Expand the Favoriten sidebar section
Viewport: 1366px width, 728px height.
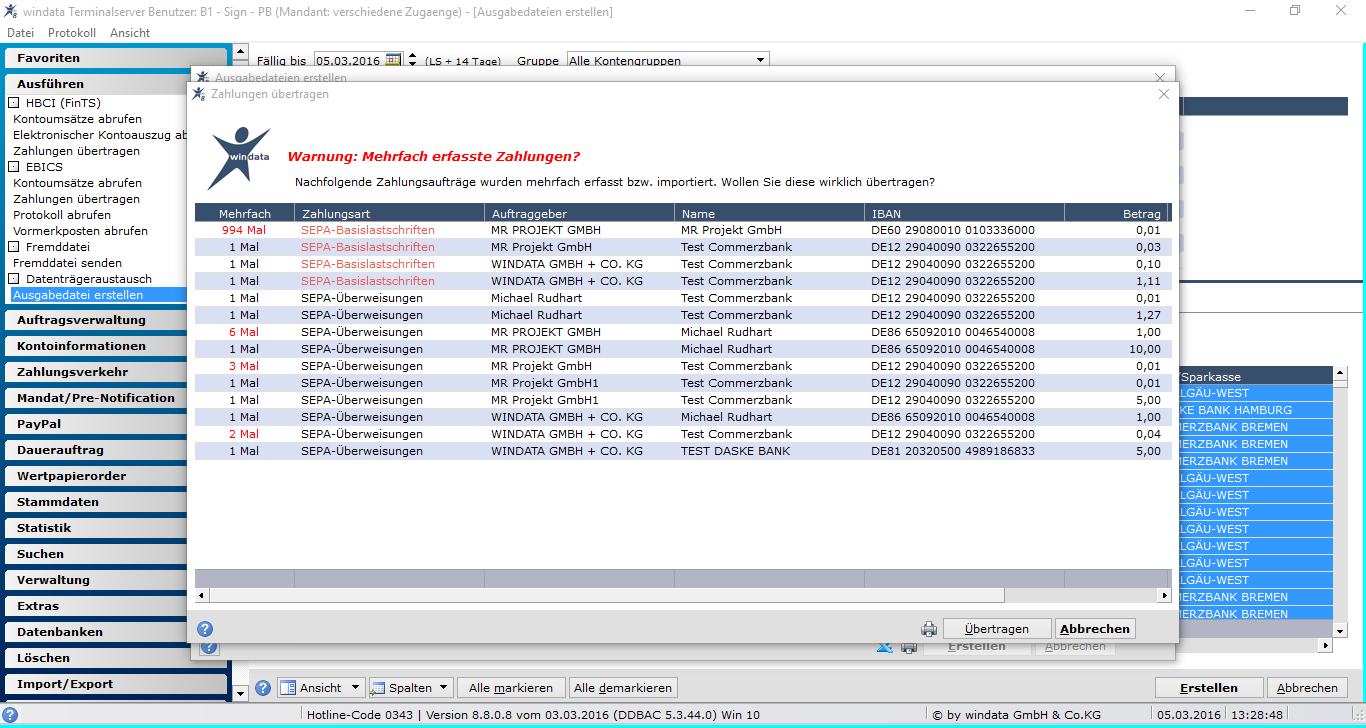(115, 58)
